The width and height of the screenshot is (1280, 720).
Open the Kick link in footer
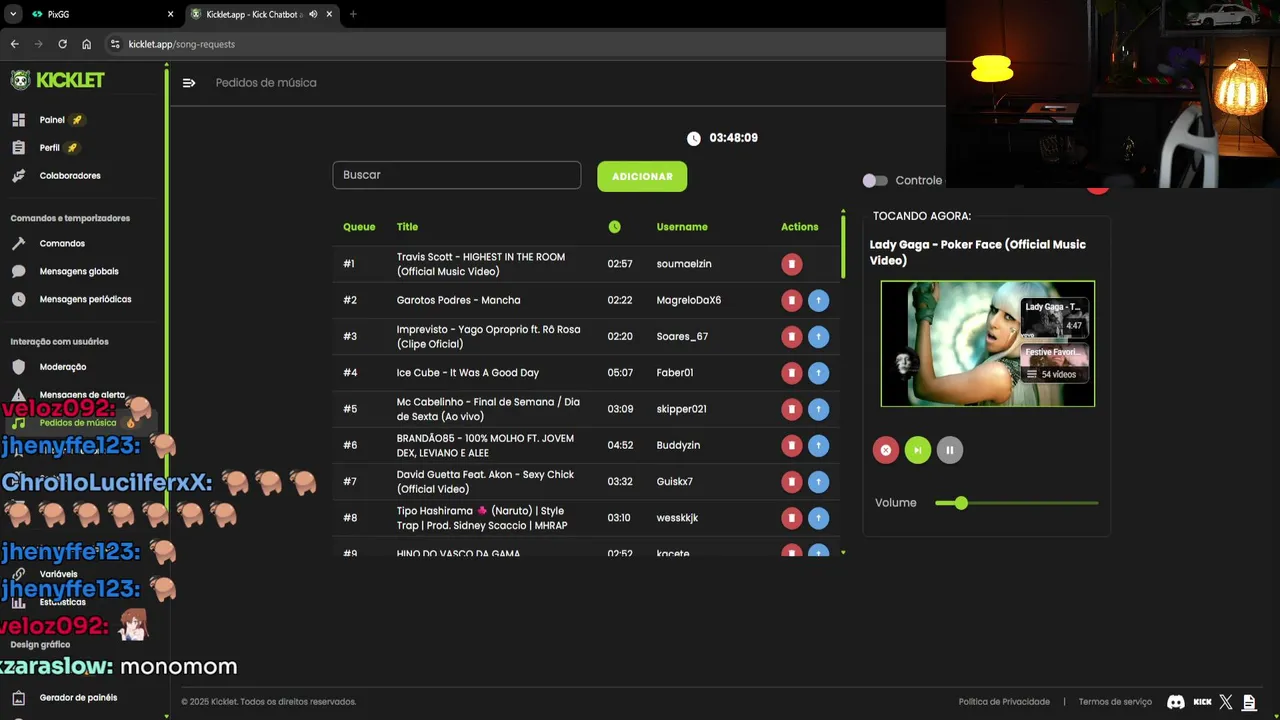pos(1203,702)
